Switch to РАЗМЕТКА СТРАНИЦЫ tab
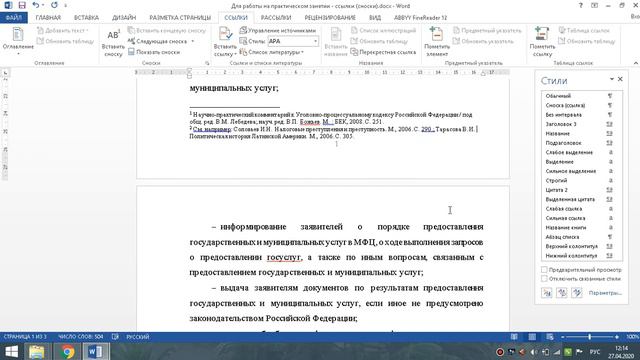The image size is (640, 360). pos(180,18)
